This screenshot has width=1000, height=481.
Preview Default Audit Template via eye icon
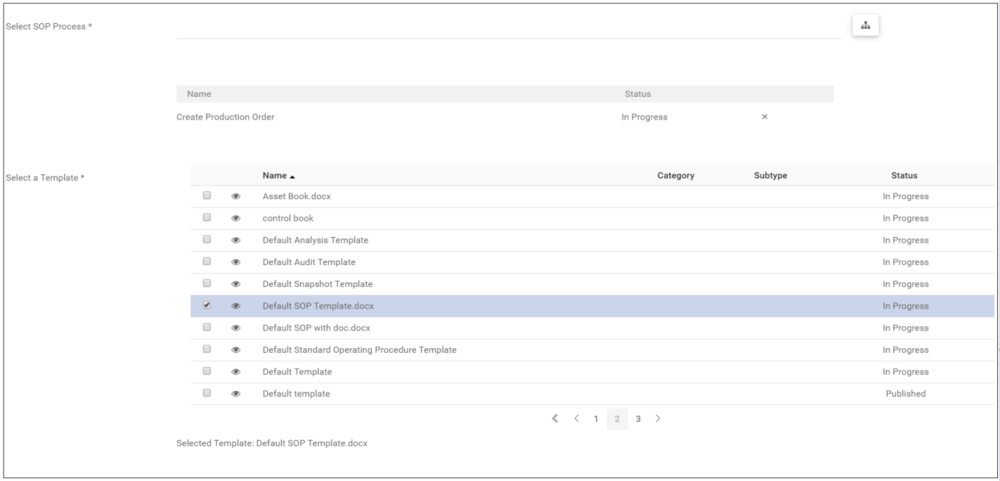click(236, 262)
